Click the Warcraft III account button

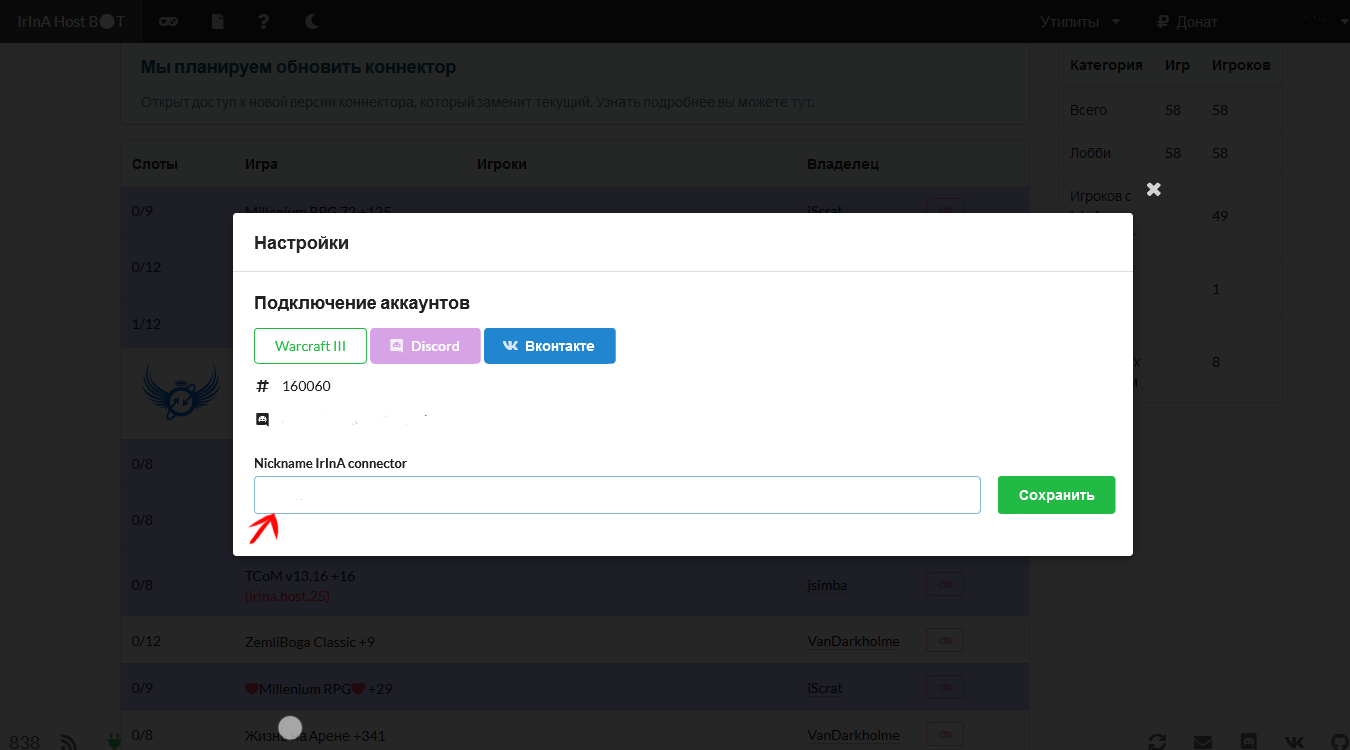(310, 346)
